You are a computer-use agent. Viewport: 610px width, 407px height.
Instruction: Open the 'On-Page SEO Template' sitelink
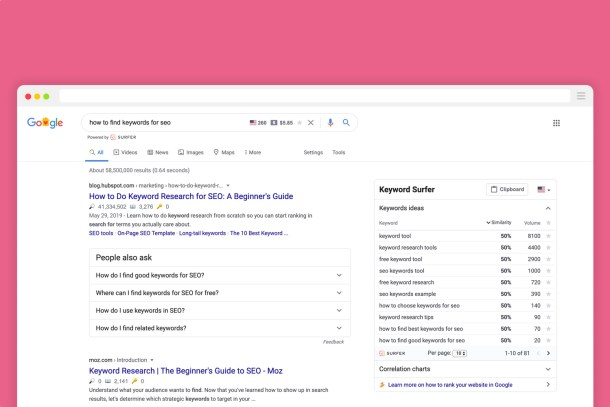[146, 233]
